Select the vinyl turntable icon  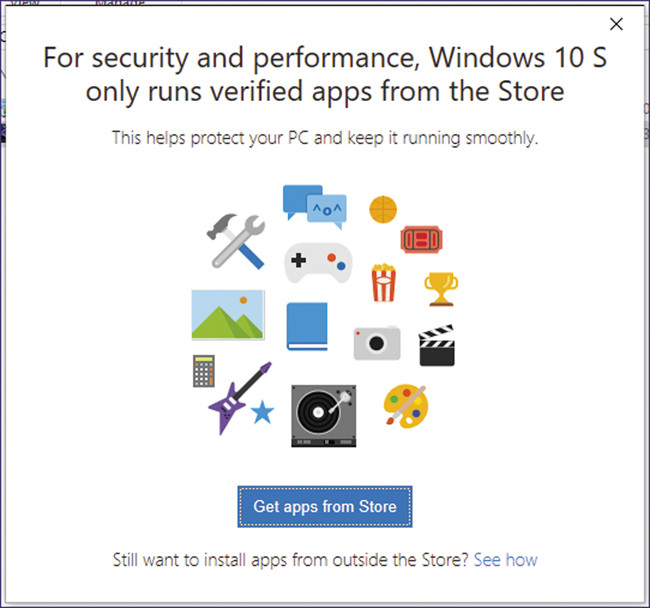(x=323, y=416)
